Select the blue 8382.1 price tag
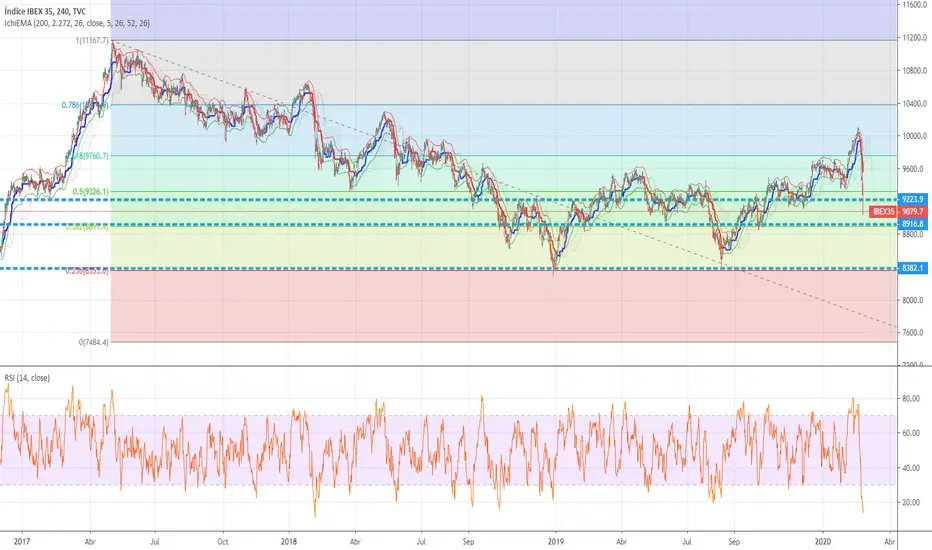 tap(912, 268)
